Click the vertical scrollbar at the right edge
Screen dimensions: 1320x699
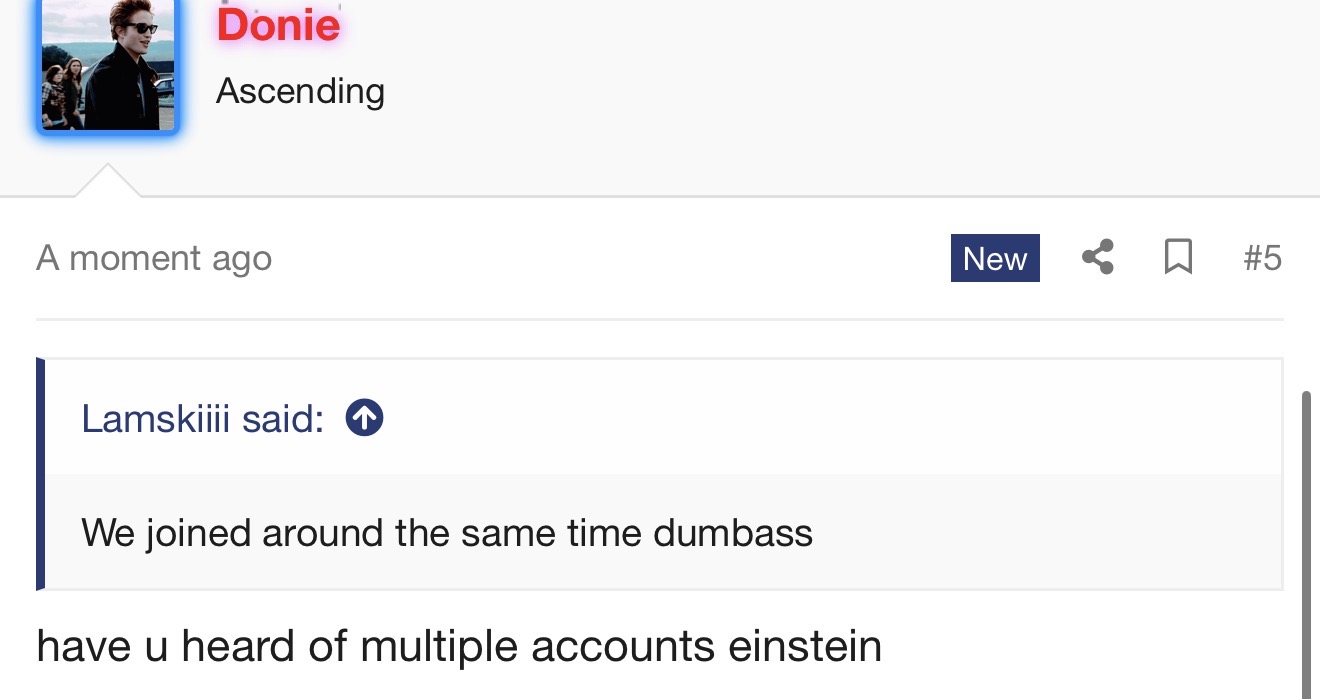pos(1307,545)
